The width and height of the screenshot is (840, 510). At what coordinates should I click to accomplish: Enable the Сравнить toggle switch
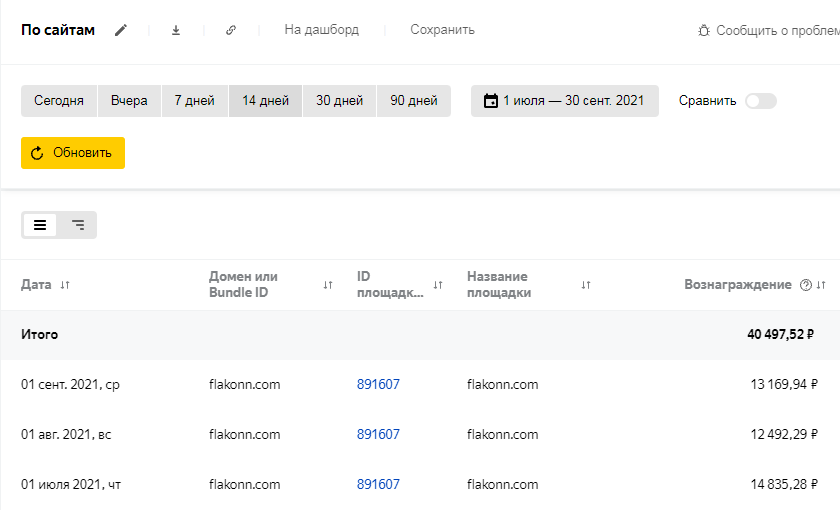(760, 101)
